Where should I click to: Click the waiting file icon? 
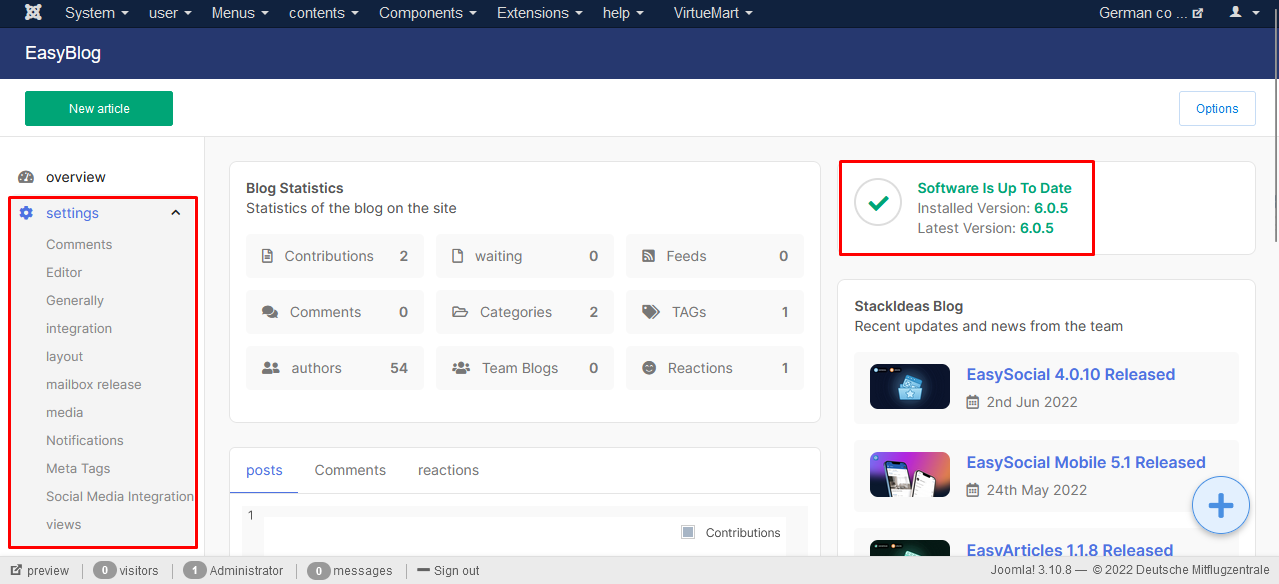(457, 256)
